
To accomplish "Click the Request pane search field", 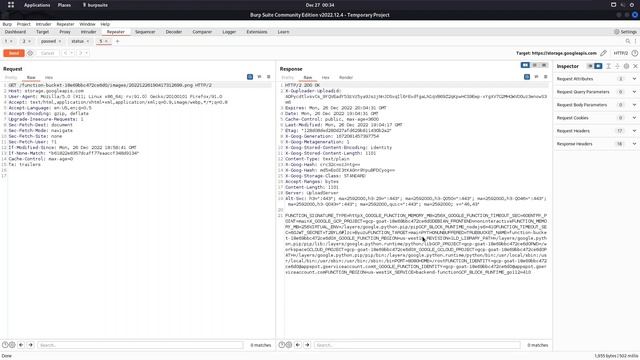I will 140,345.
